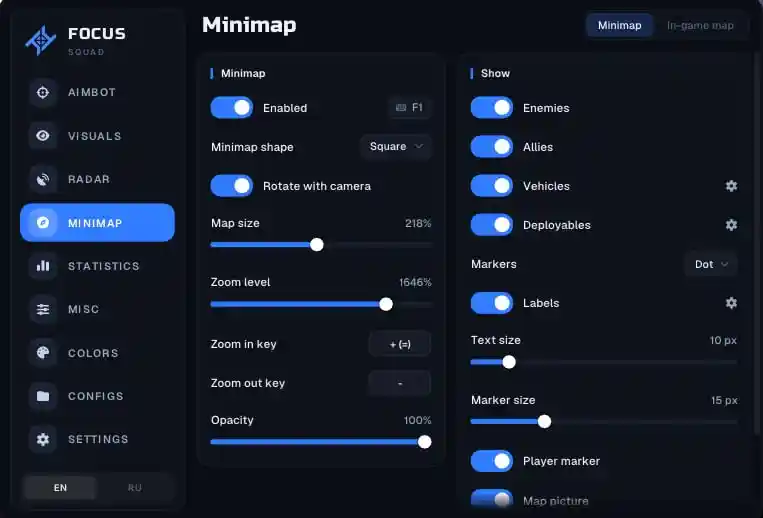Image resolution: width=763 pixels, height=518 pixels.
Task: Select the Radar dish icon
Action: [43, 179]
